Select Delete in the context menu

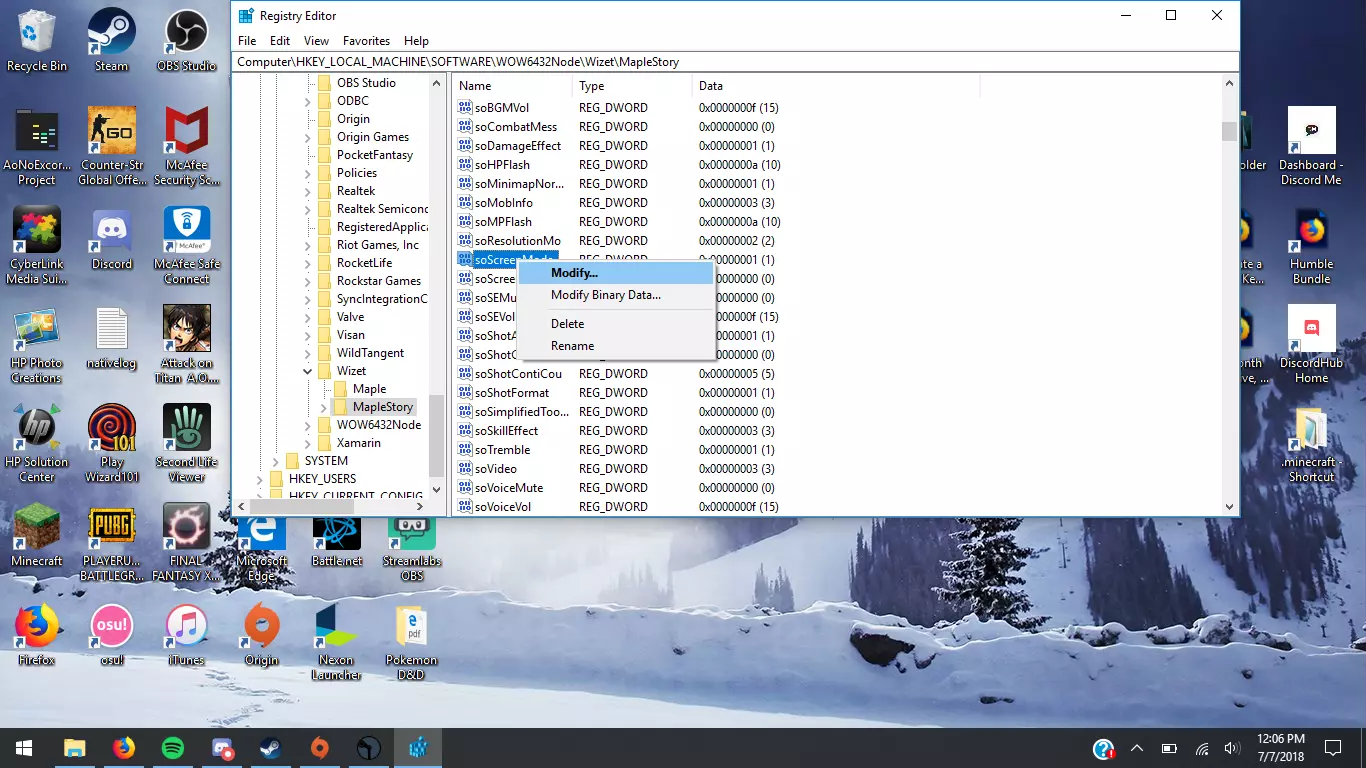click(x=567, y=324)
